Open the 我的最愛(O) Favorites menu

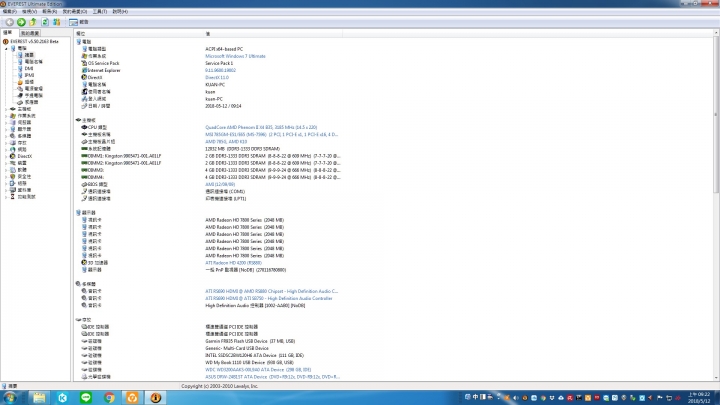[x=75, y=11]
